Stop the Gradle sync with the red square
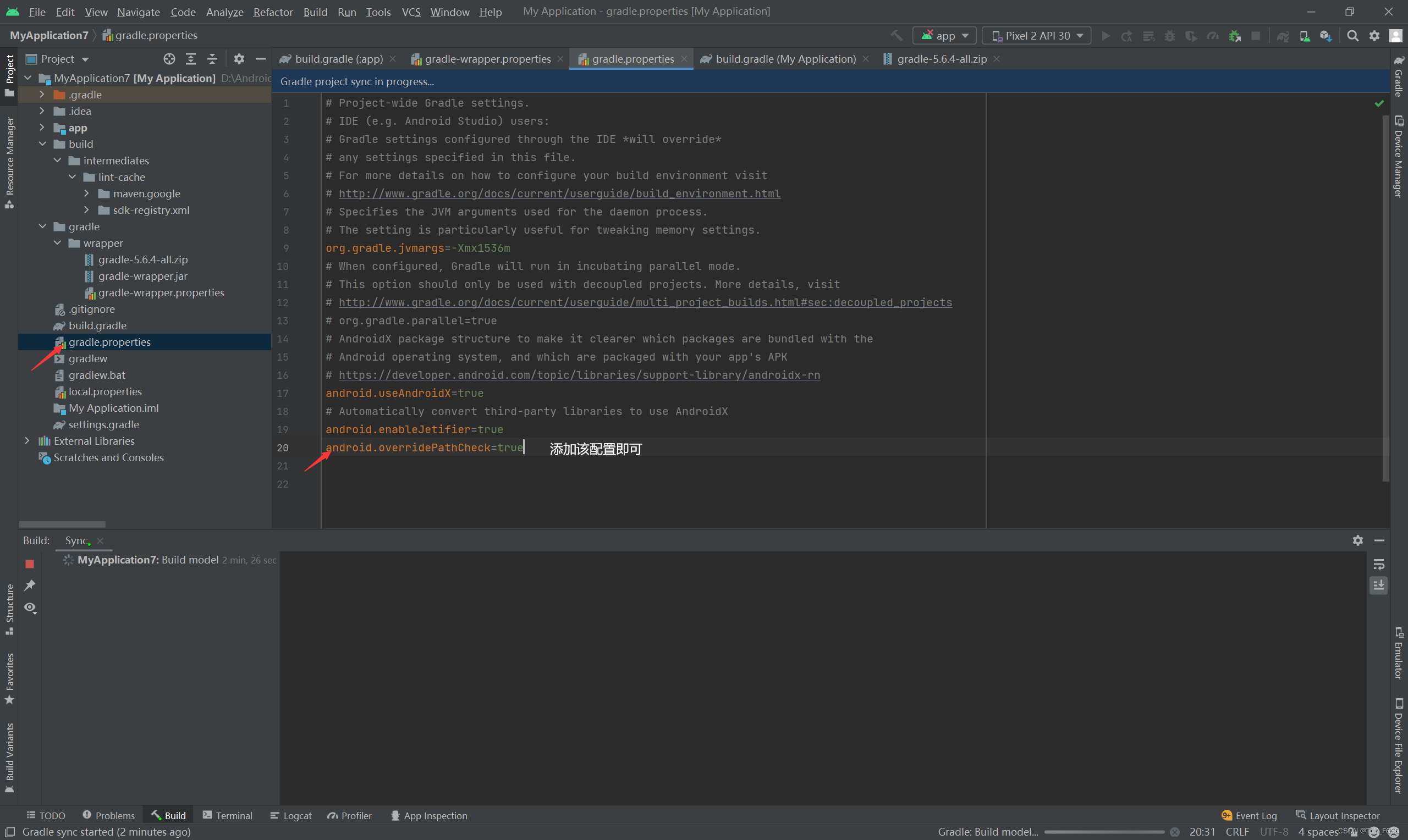 pos(30,564)
